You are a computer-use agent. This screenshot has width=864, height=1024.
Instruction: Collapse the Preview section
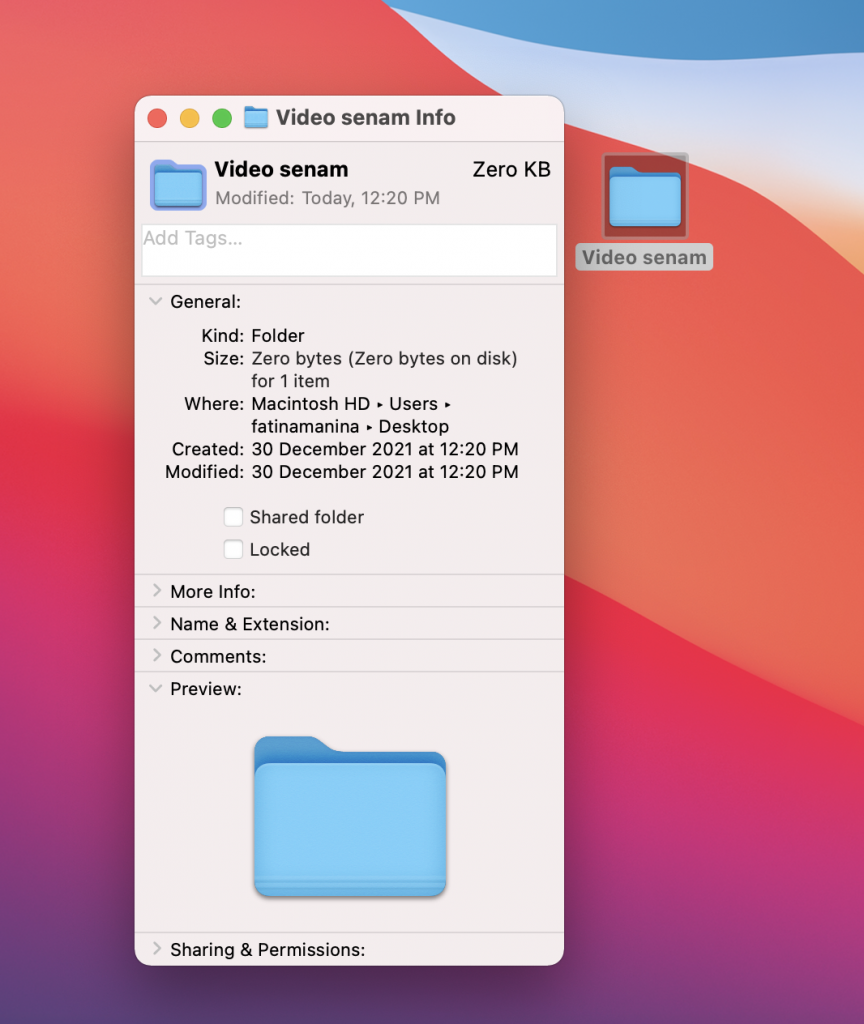tap(155, 688)
